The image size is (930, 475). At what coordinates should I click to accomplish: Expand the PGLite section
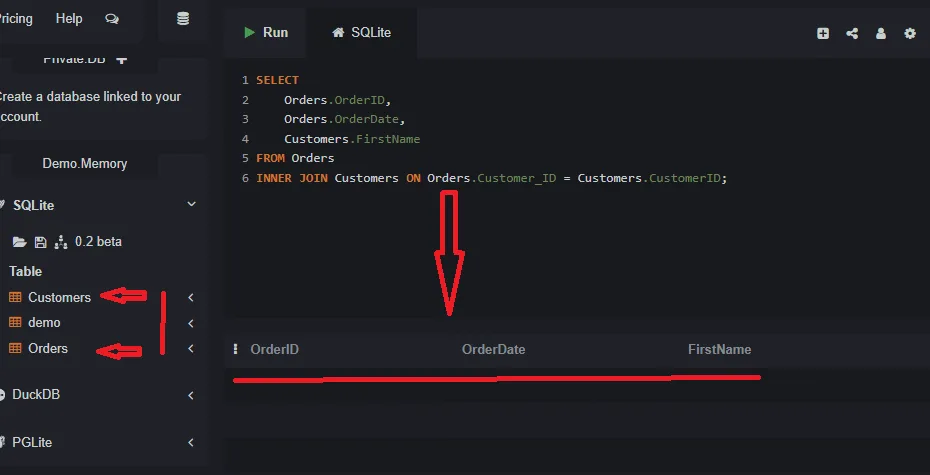pyautogui.click(x=191, y=442)
